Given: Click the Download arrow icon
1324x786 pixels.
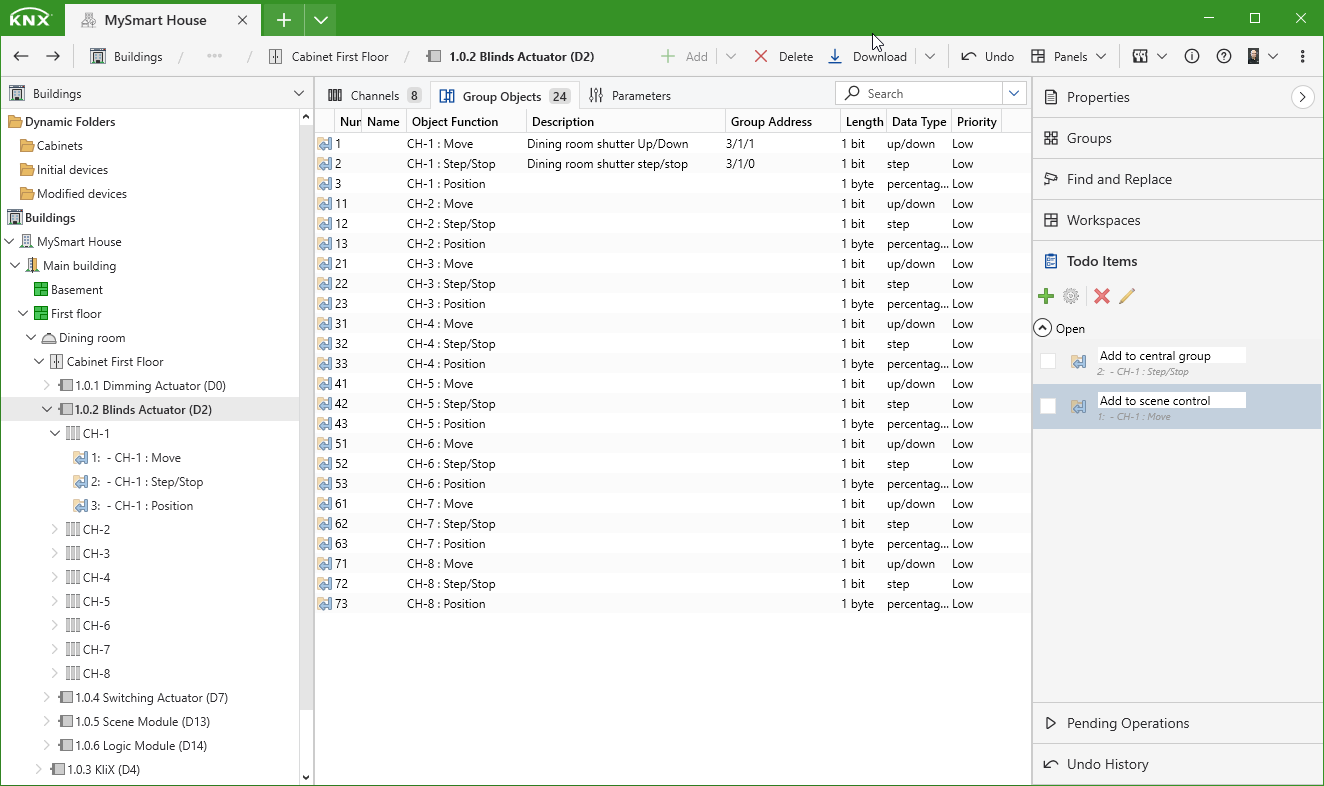Looking at the screenshot, I should pos(835,57).
